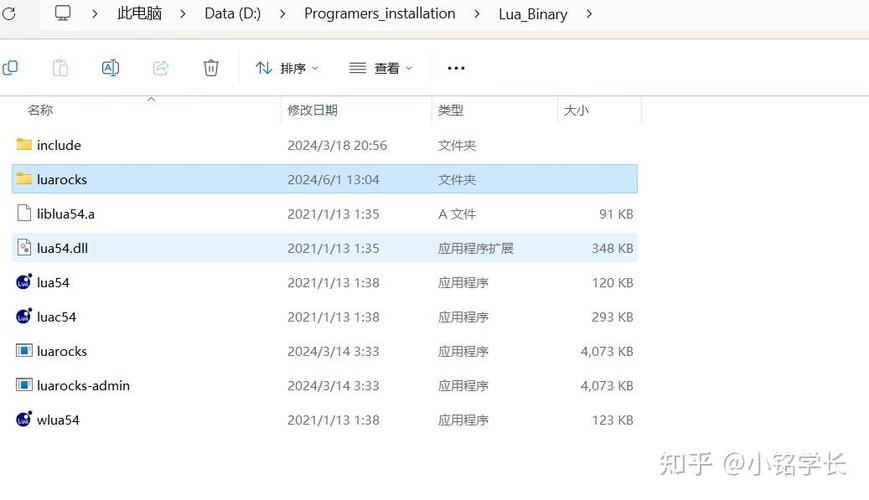Click Lua_Binary breadcrumb segment
The height and width of the screenshot is (500, 869).
pyautogui.click(x=533, y=14)
